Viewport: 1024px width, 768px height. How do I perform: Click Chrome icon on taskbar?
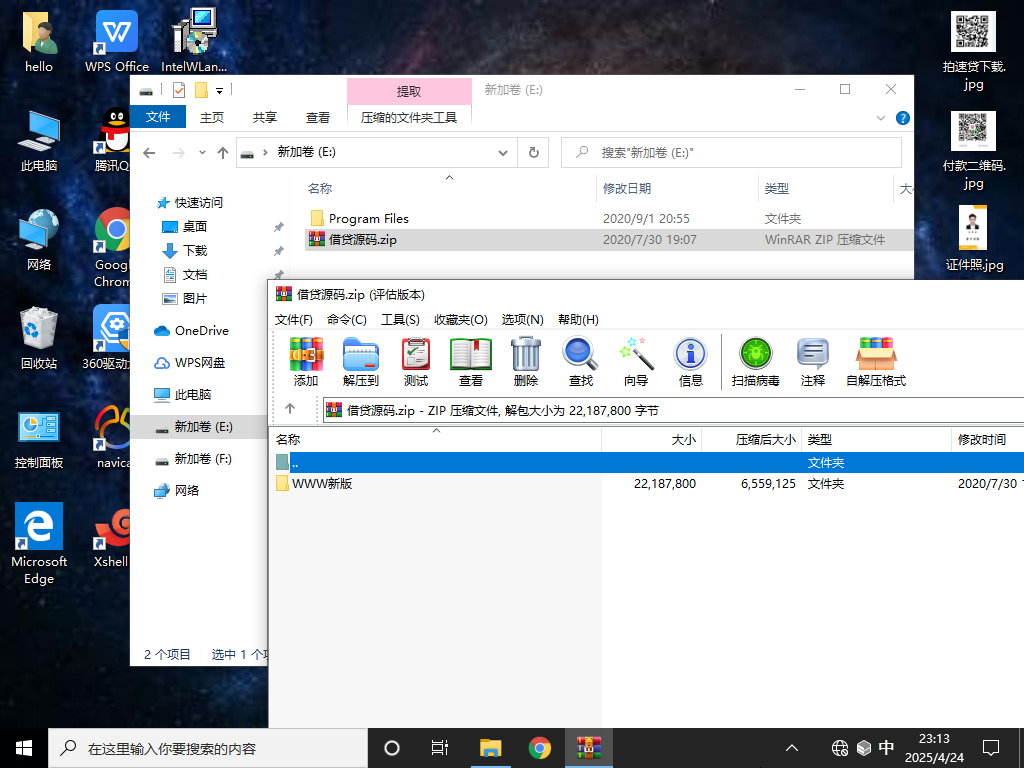coord(539,748)
